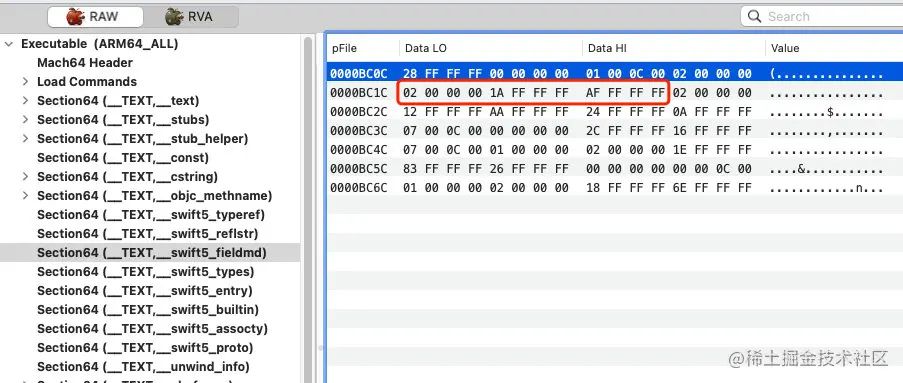903x383 pixels.
Task: Collapse the Executable (ARM64_ALL) node
Action: 9,44
